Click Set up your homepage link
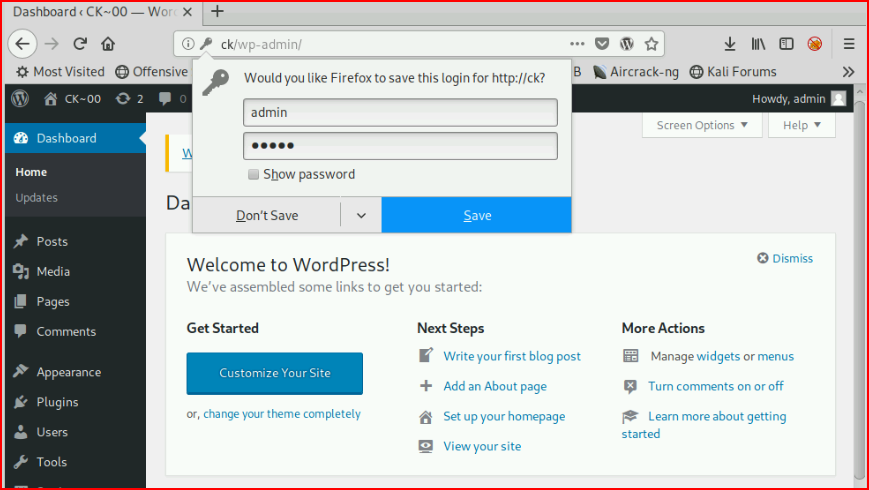The height and width of the screenshot is (490, 869). (504, 416)
